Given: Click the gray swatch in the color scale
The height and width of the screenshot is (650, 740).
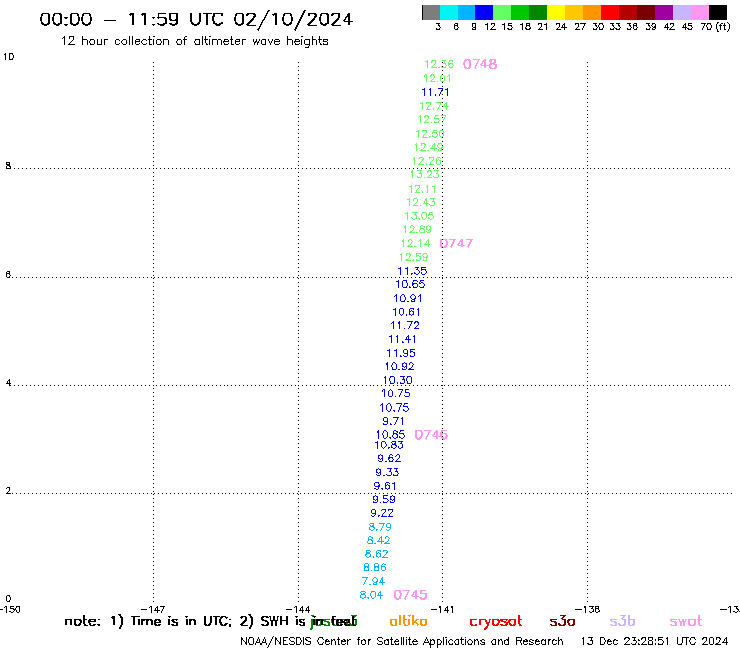Looking at the screenshot, I should 431,12.
